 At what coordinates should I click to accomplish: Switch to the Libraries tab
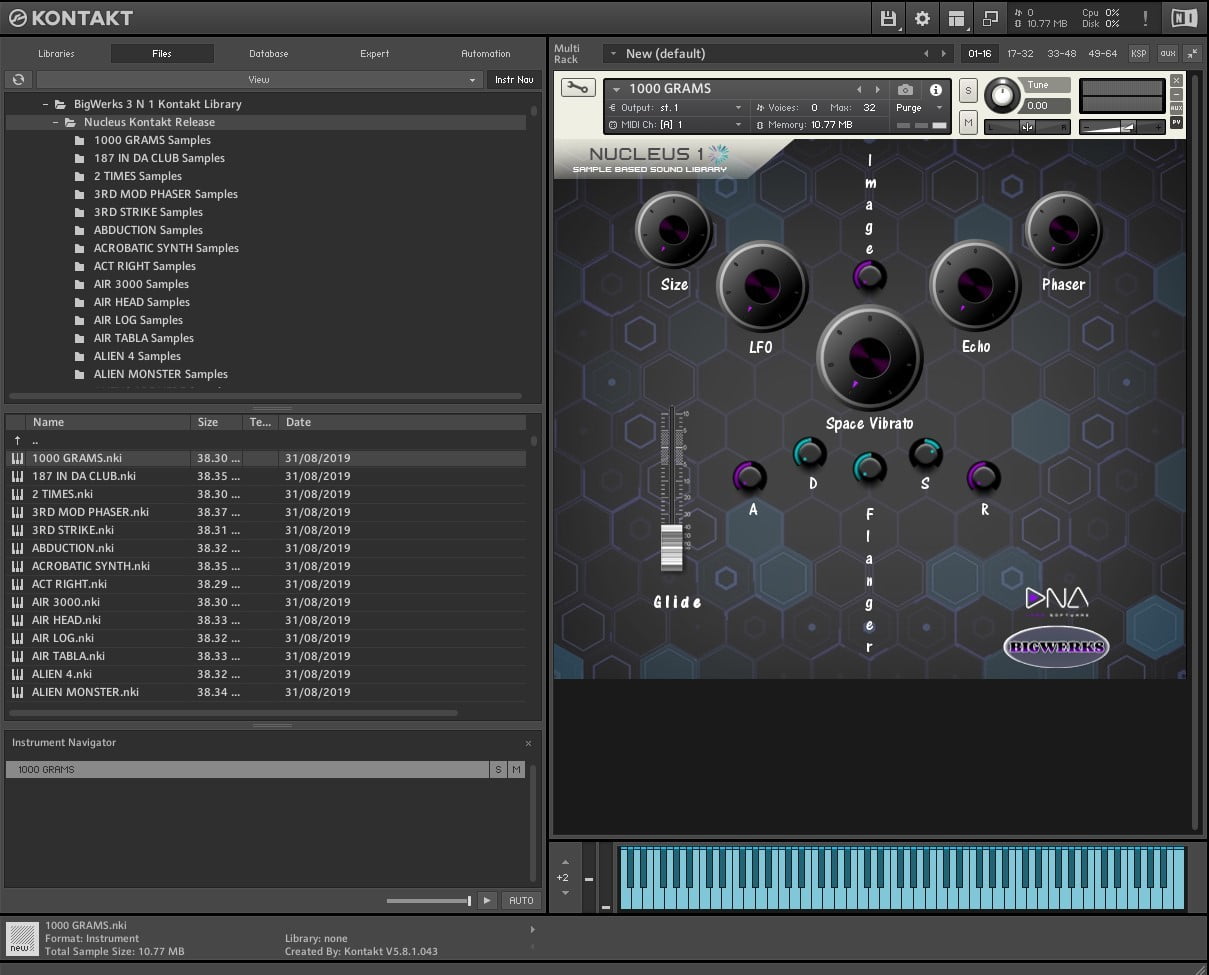(x=56, y=54)
